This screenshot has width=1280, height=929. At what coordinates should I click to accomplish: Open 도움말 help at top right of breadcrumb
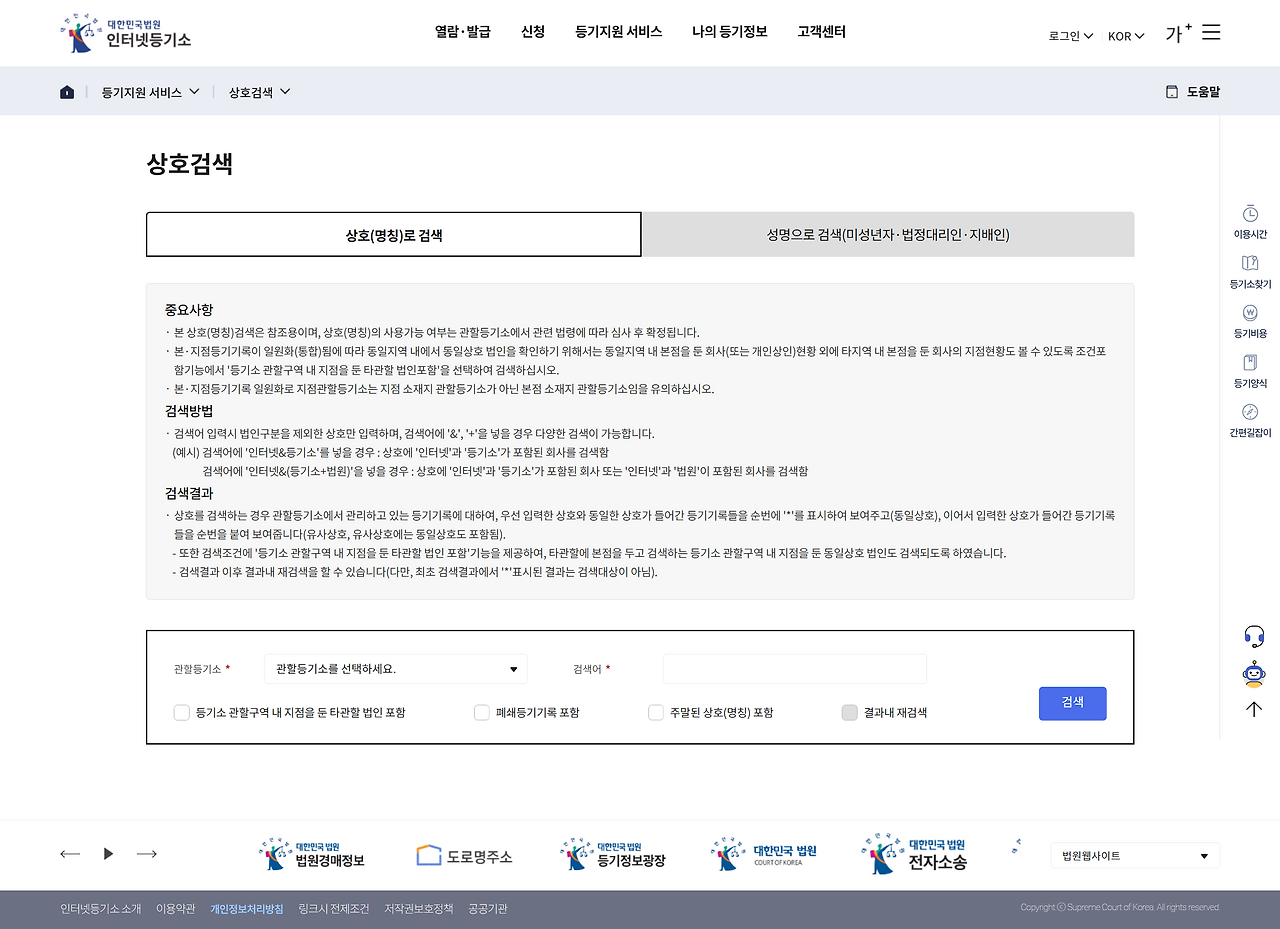click(x=1192, y=91)
